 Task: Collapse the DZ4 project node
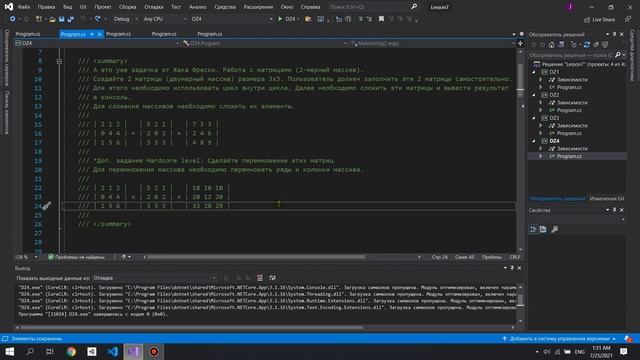pos(534,141)
